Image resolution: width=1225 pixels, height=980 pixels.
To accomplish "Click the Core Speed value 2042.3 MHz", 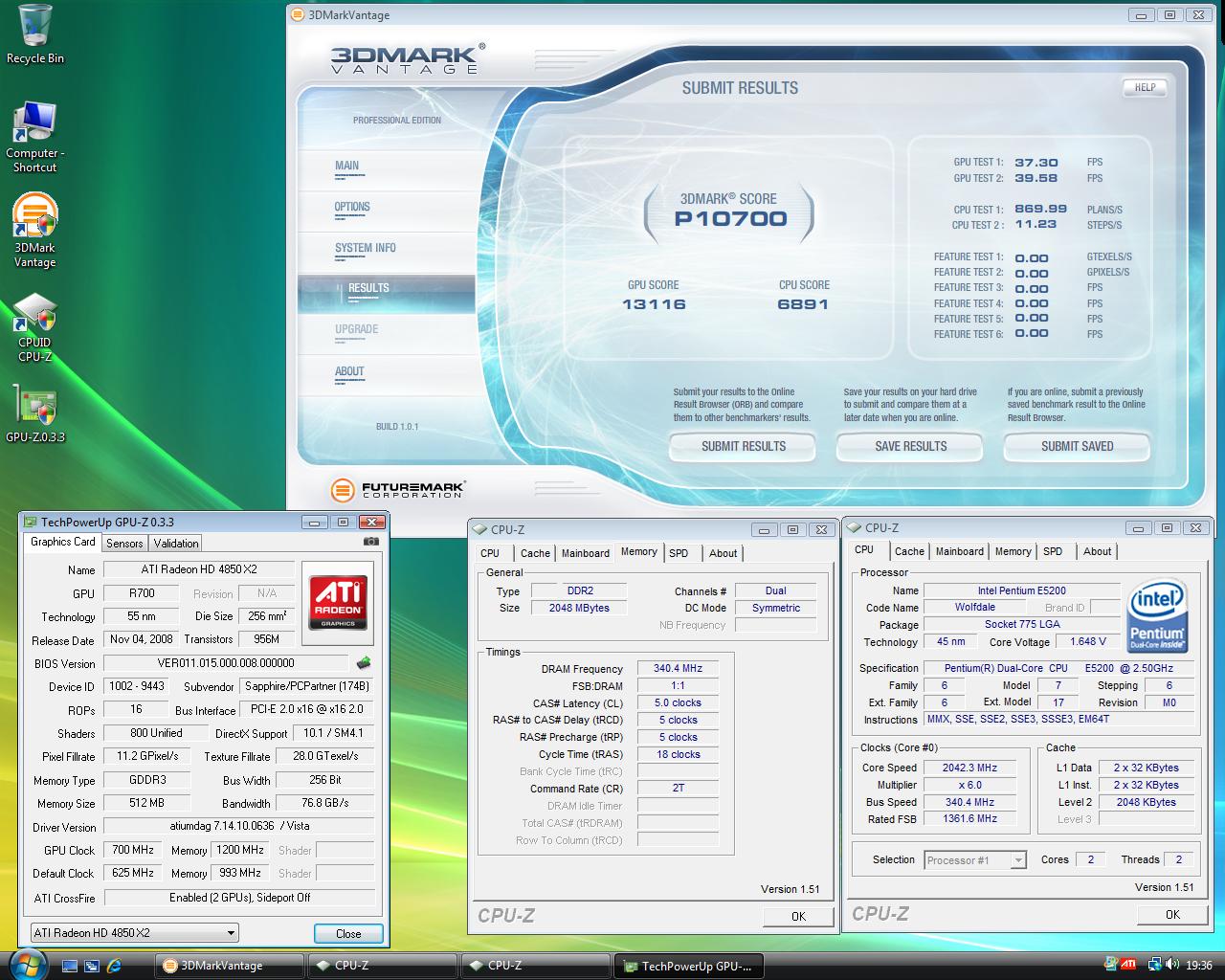I will (969, 768).
